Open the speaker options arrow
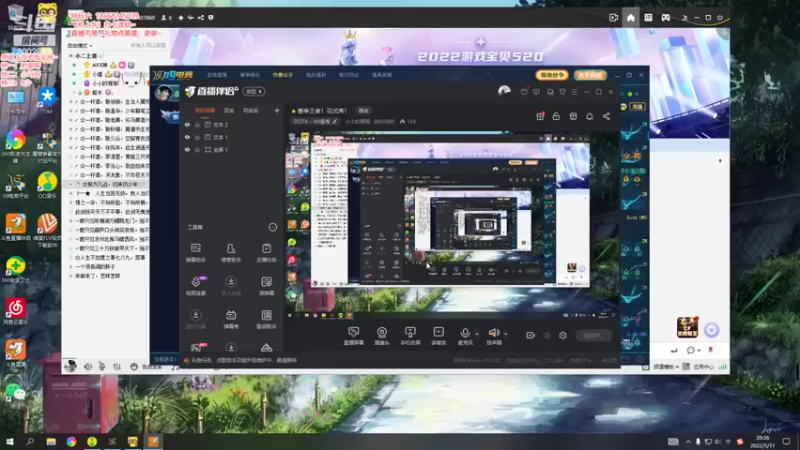 [506, 334]
